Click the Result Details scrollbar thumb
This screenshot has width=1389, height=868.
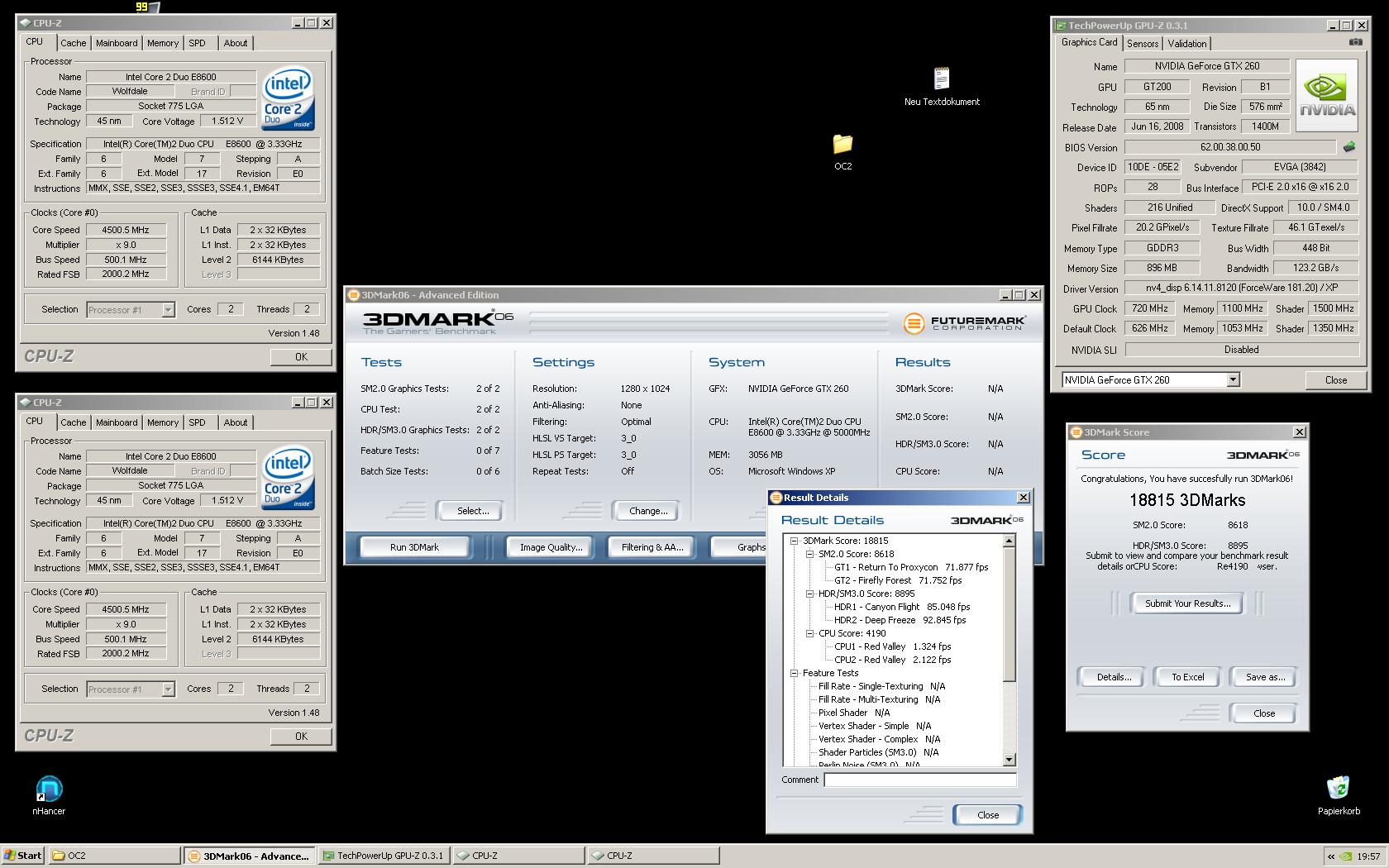tap(1009, 614)
